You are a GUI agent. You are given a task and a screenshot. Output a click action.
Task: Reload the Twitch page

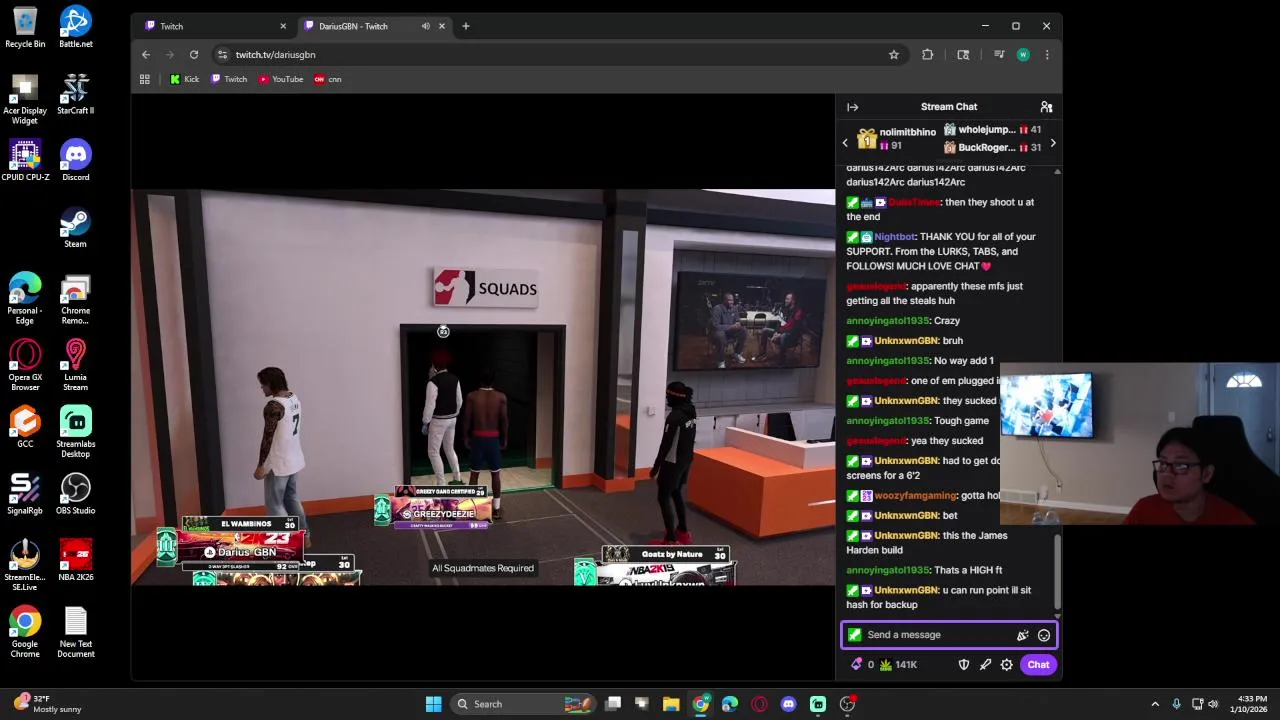click(x=194, y=55)
